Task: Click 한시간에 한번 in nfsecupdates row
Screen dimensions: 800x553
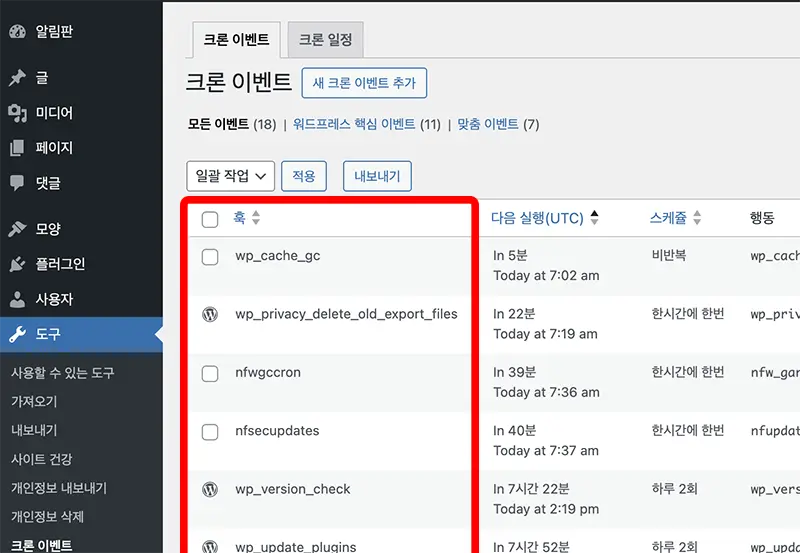Action: tap(688, 431)
